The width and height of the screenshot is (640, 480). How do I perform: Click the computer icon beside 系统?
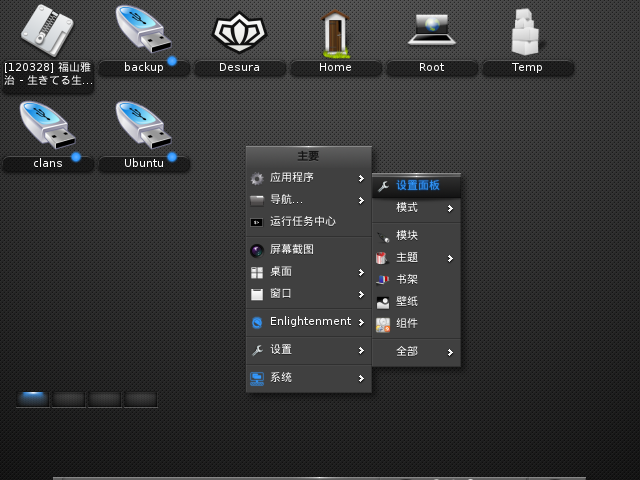[257, 378]
